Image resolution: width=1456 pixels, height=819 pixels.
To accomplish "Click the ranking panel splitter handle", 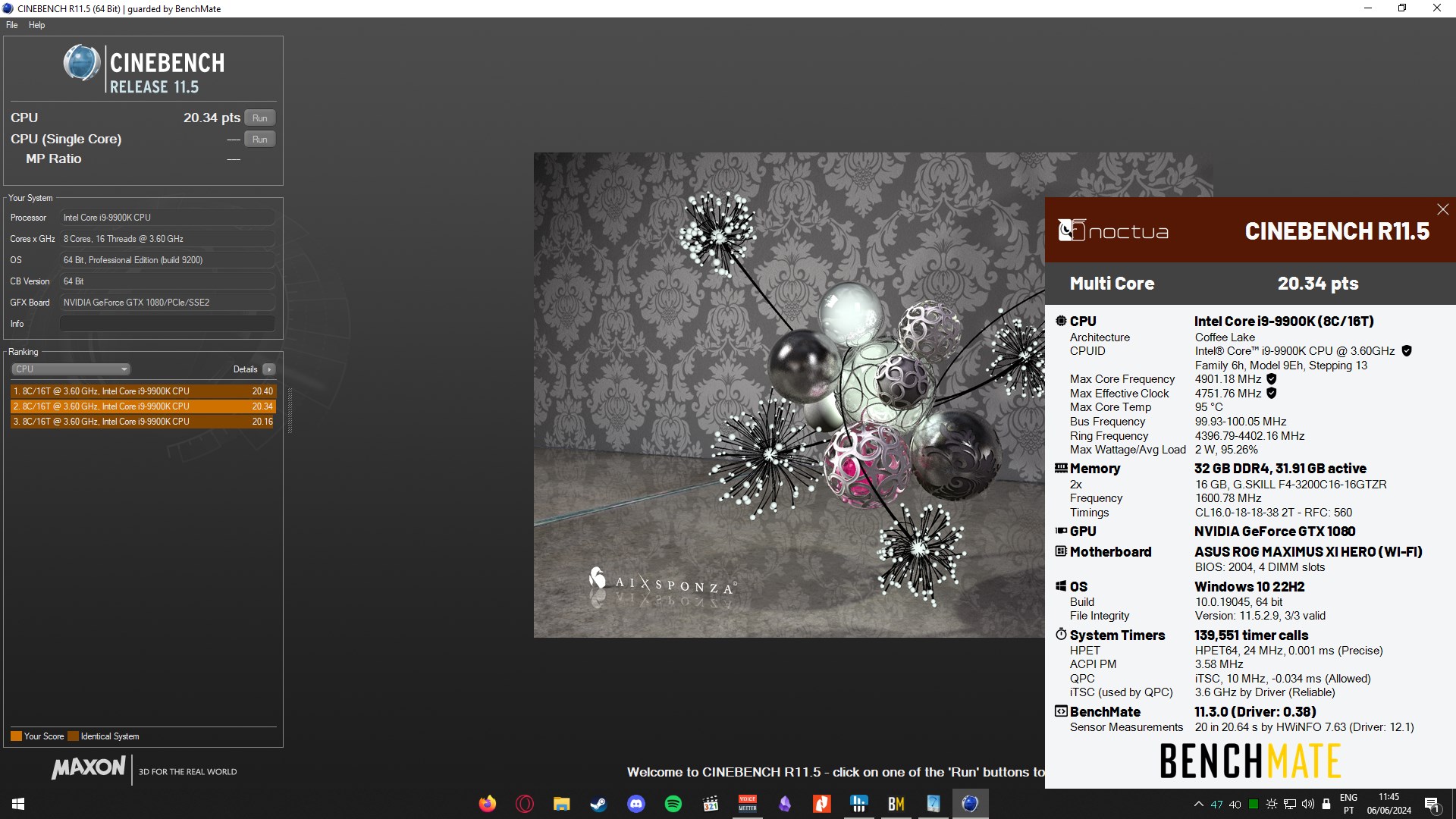I will 290,410.
